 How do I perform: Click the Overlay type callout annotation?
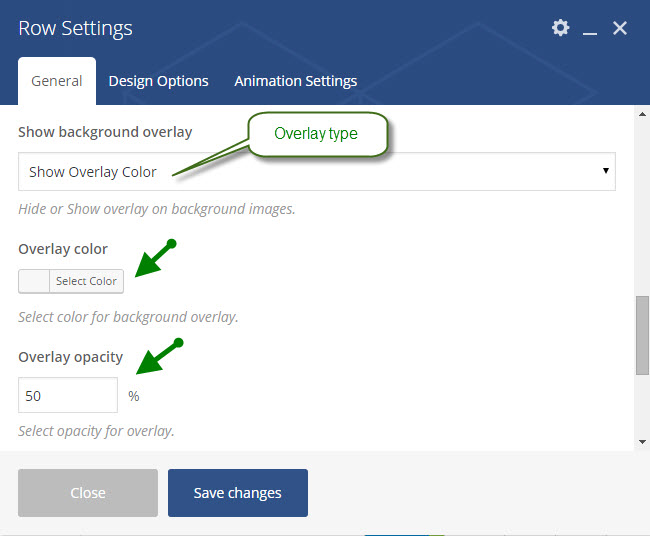point(317,134)
